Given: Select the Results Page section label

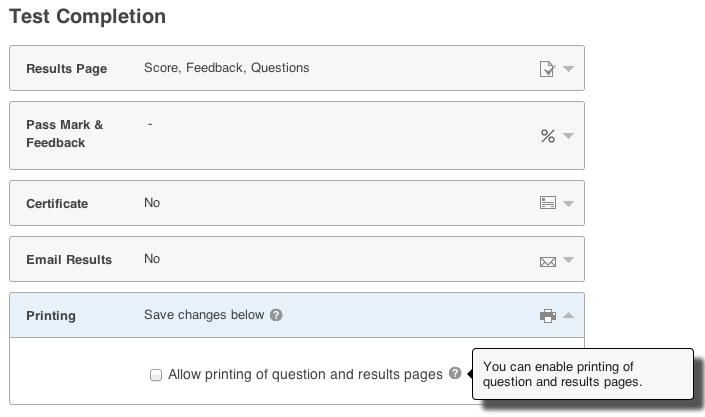Looking at the screenshot, I should 66,69.
